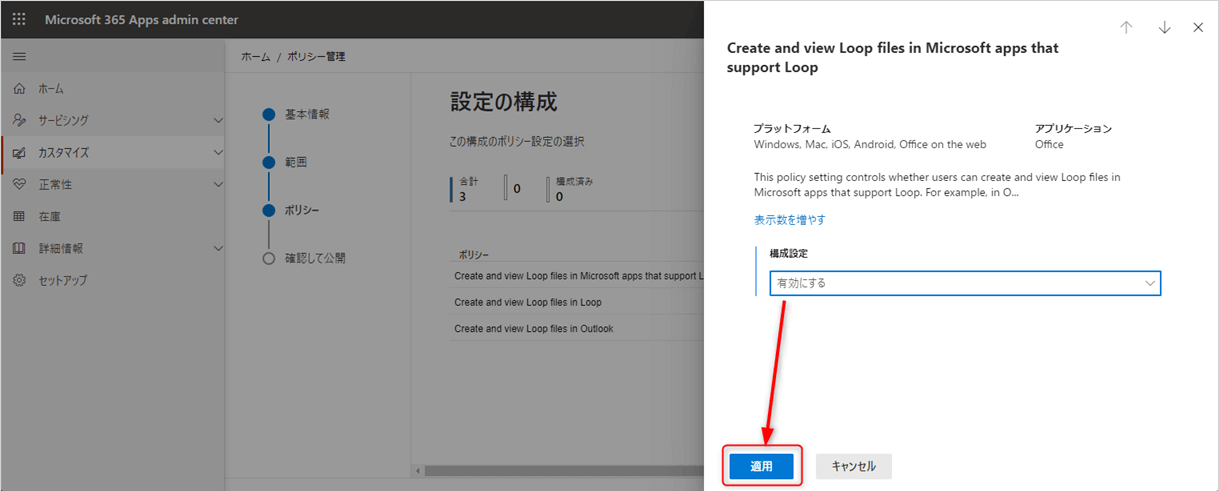Click ホーム breadcrumb link
This screenshot has width=1219, height=492.
(255, 57)
